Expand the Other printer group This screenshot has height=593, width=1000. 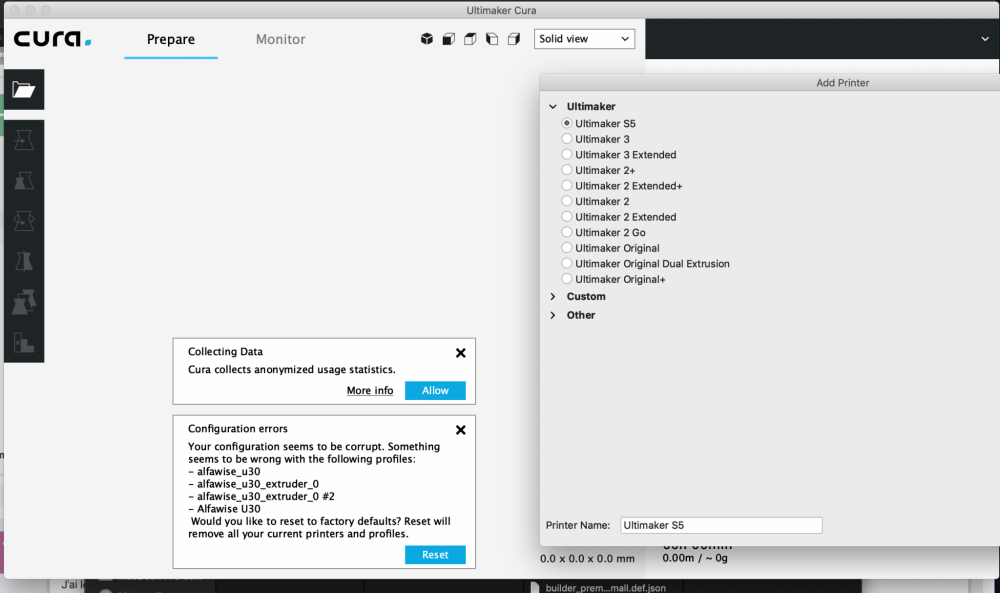(553, 315)
